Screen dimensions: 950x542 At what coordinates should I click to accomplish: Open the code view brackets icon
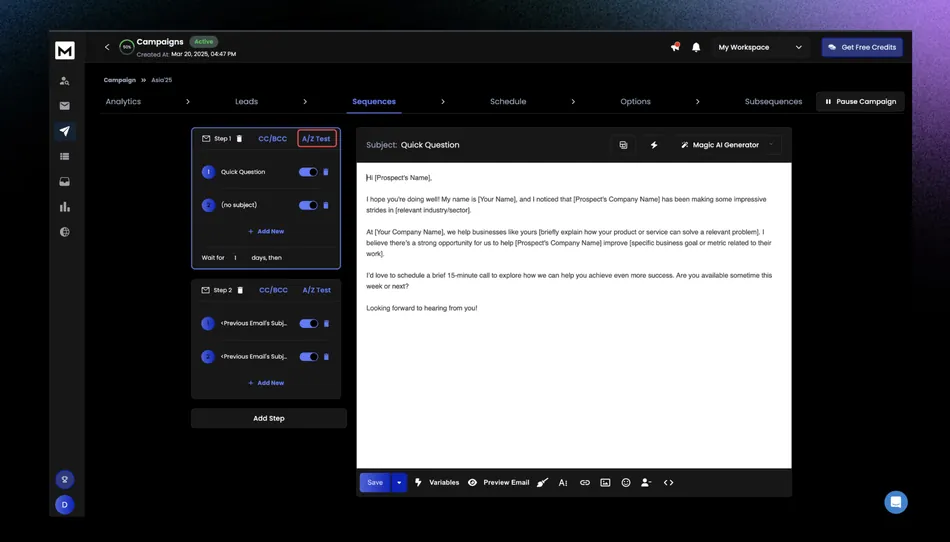(668, 483)
